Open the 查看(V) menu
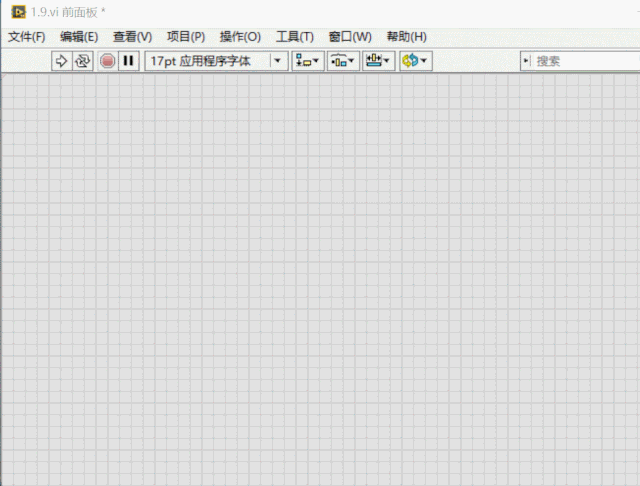Image resolution: width=640 pixels, height=486 pixels. (132, 37)
